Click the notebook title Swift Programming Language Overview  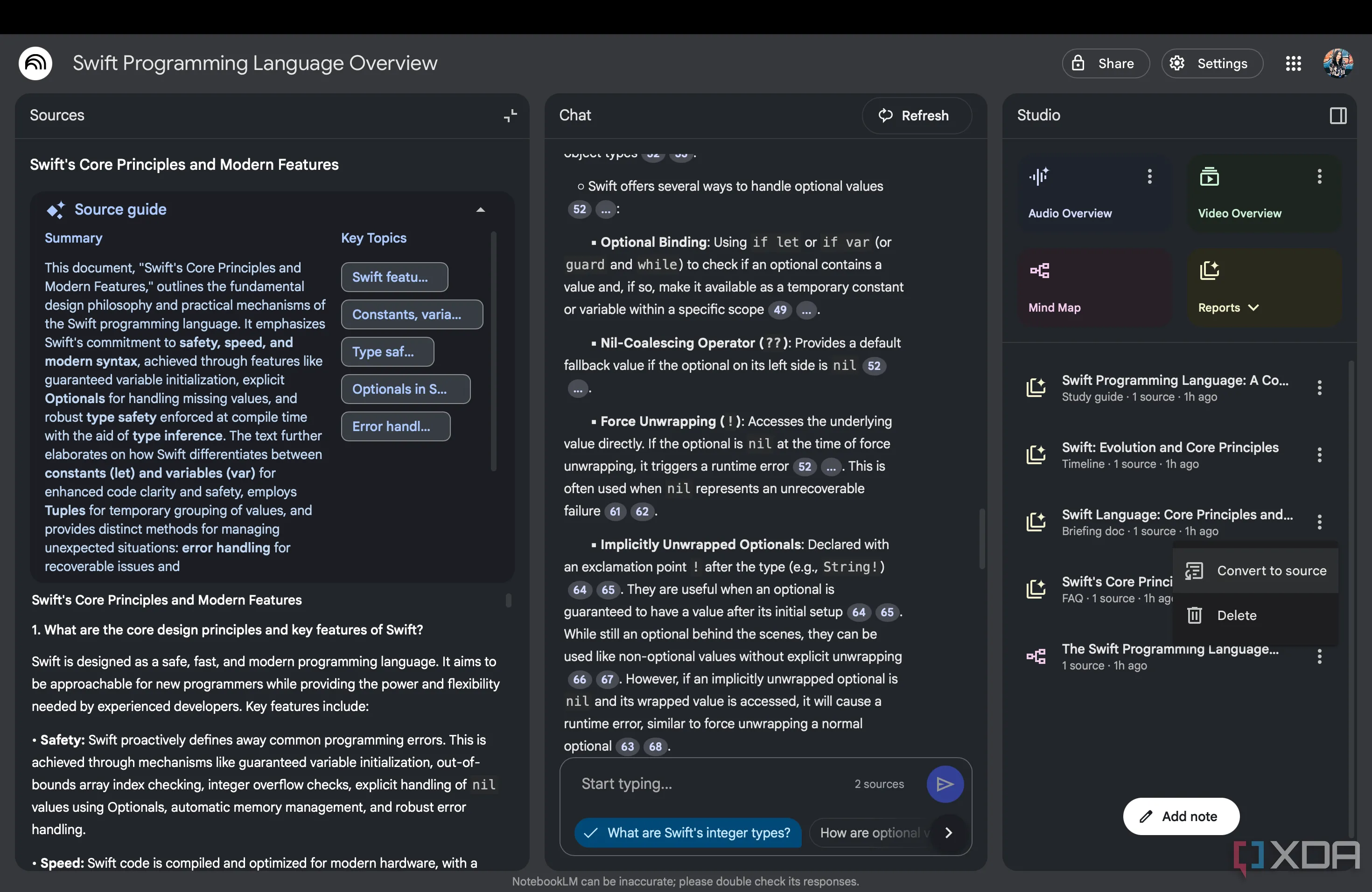click(255, 63)
